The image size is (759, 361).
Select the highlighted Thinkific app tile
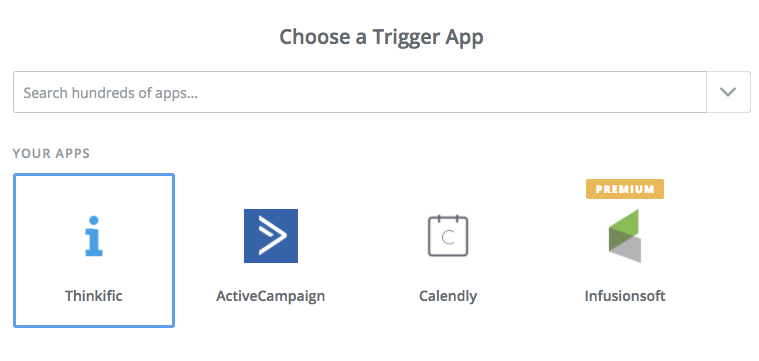point(93,251)
